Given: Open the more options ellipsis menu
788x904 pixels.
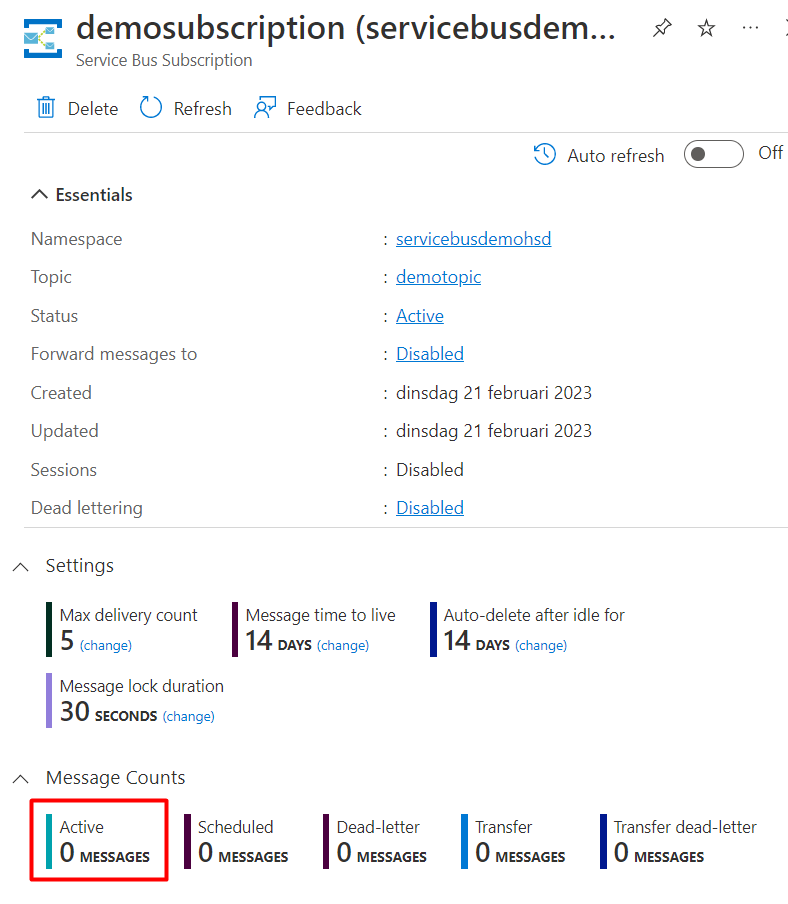Looking at the screenshot, I should 750,28.
